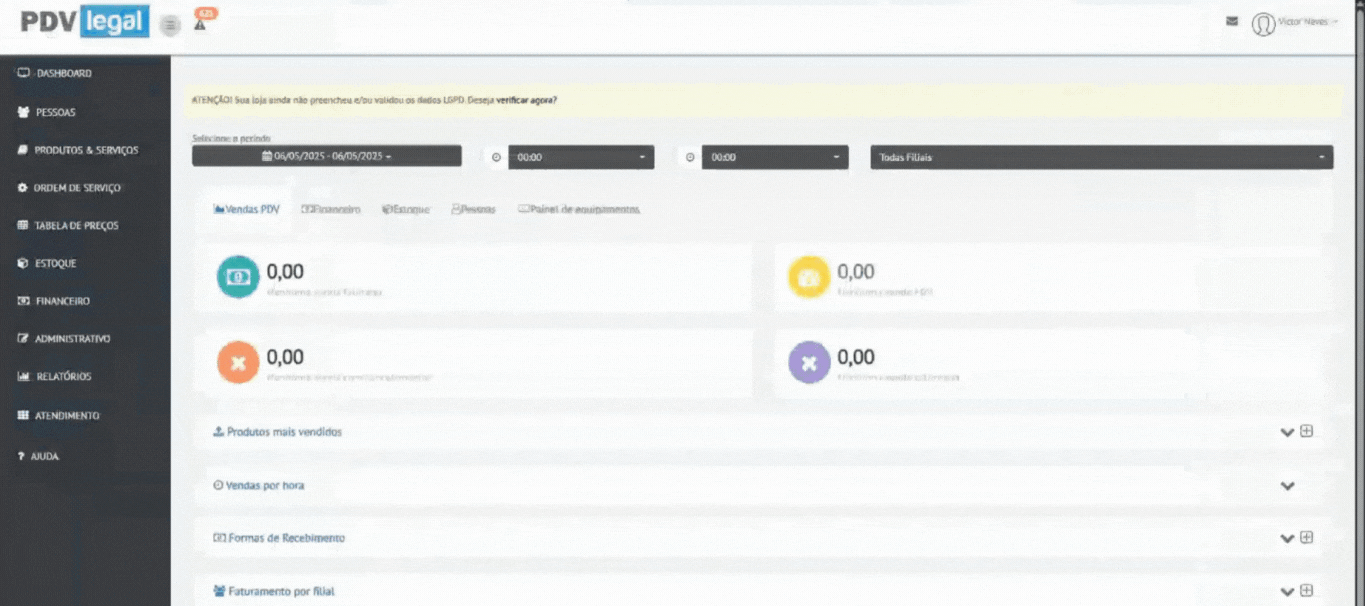1365x606 pixels.
Task: Expand the Vendas por hora section
Action: pyautogui.click(x=1288, y=486)
